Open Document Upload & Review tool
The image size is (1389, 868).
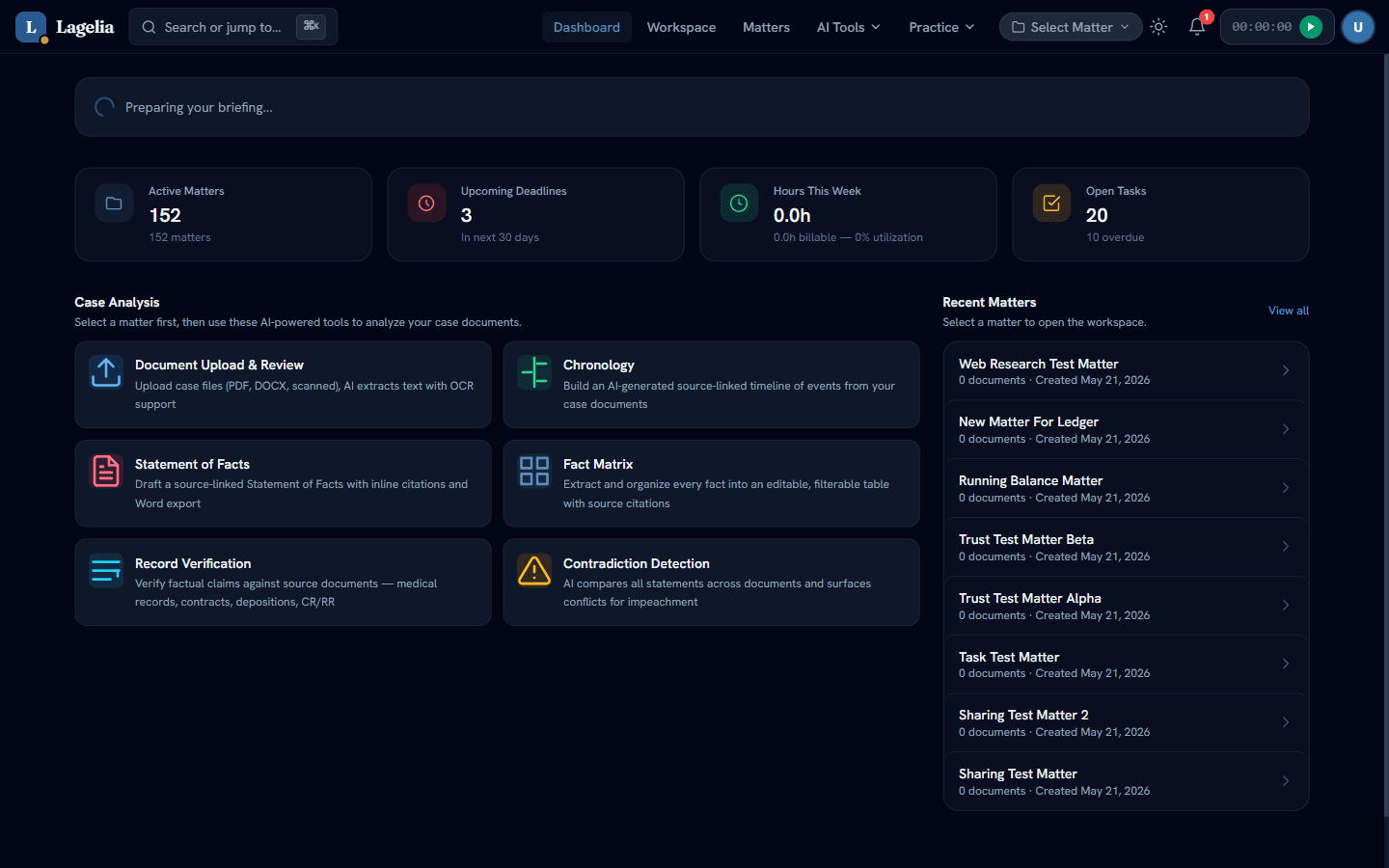tap(283, 385)
